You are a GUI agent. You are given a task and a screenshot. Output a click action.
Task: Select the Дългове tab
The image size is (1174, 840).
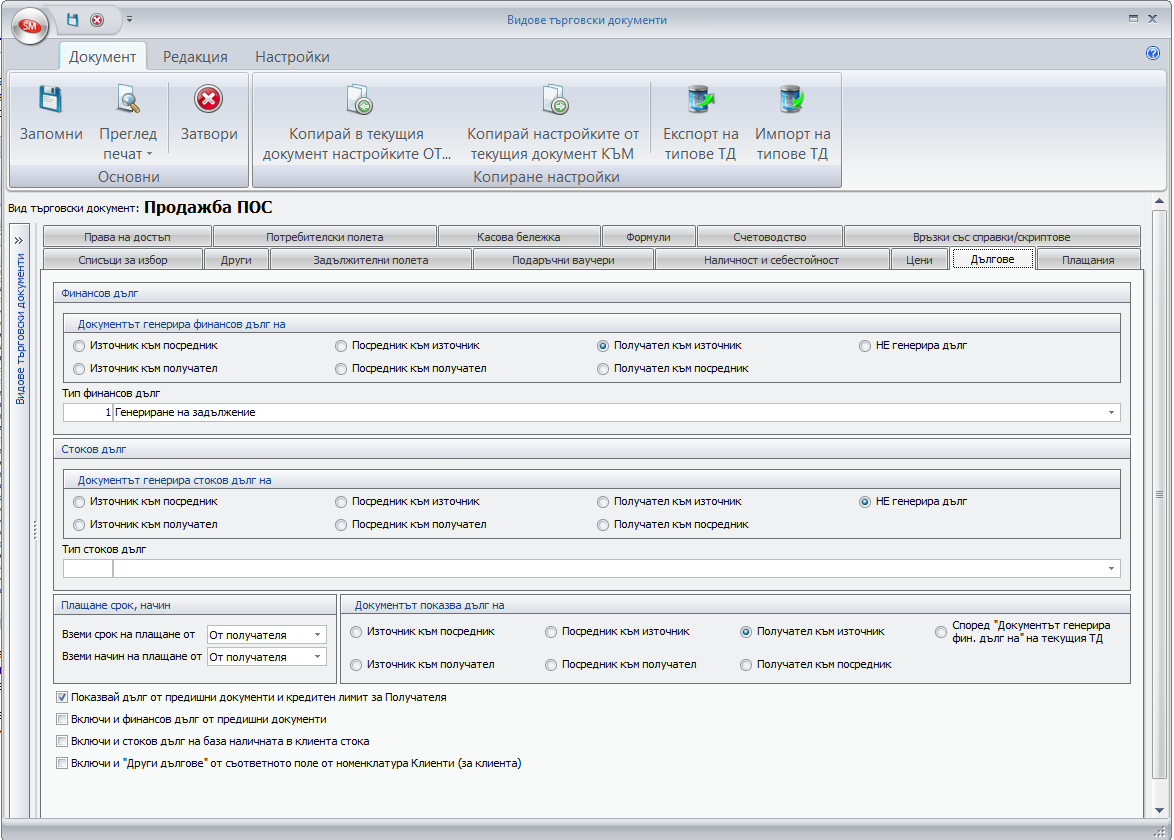(993, 259)
